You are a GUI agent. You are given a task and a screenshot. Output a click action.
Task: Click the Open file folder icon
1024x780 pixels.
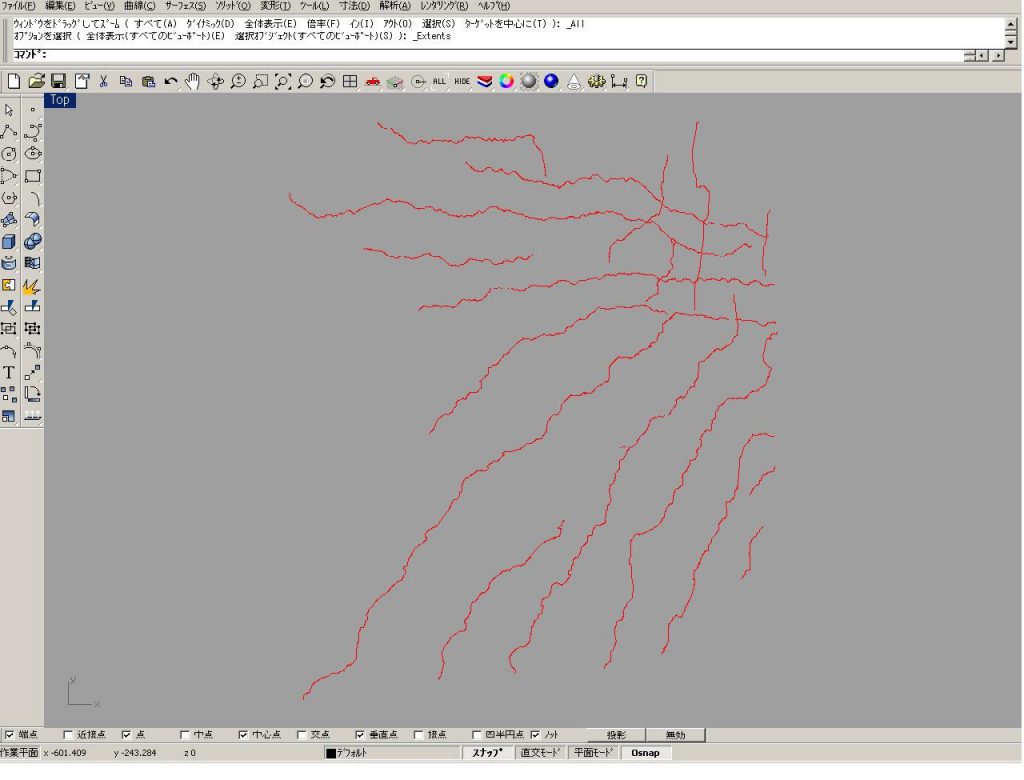tap(37, 81)
